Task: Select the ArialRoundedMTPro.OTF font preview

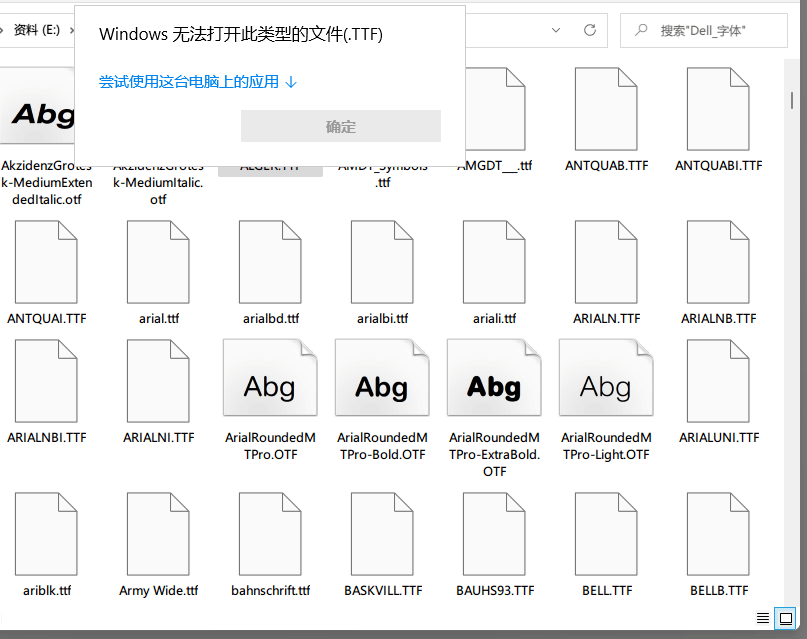Action: [x=270, y=378]
